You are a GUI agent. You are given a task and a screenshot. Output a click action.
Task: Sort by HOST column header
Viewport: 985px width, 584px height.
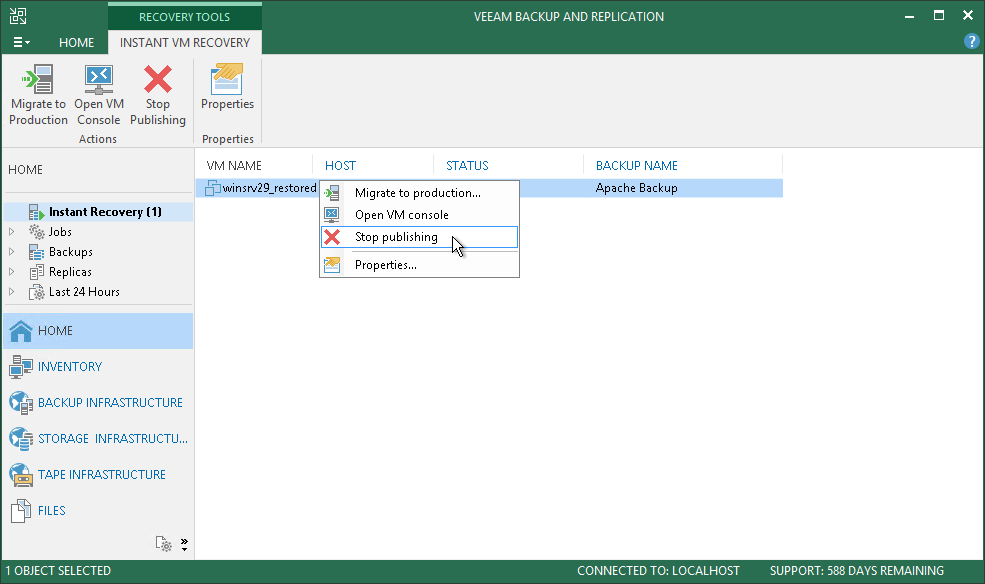click(x=340, y=166)
